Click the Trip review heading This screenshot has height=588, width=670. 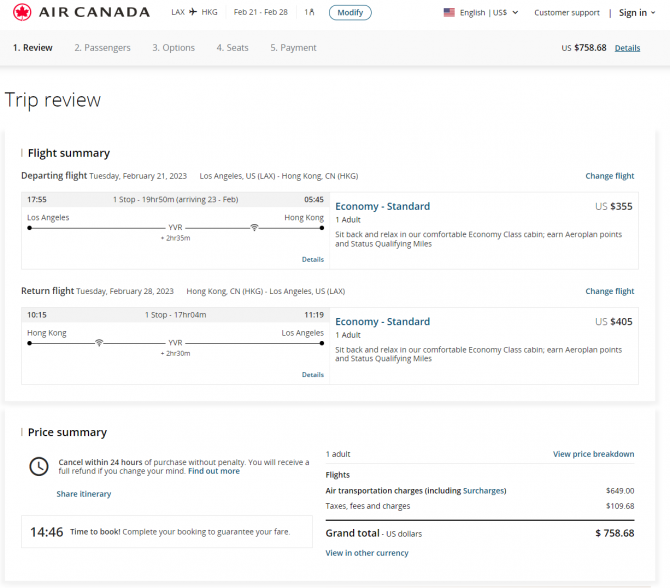click(53, 100)
